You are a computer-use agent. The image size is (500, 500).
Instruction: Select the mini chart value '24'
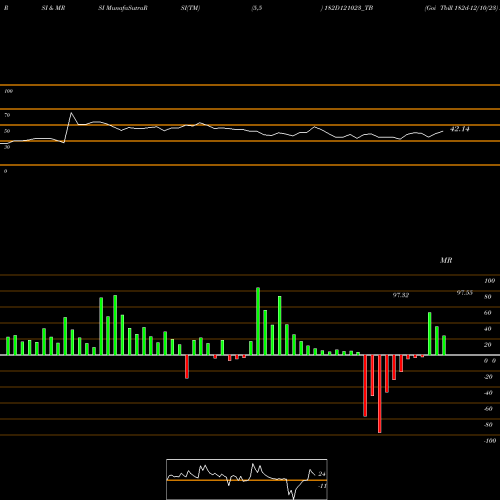click(x=322, y=474)
